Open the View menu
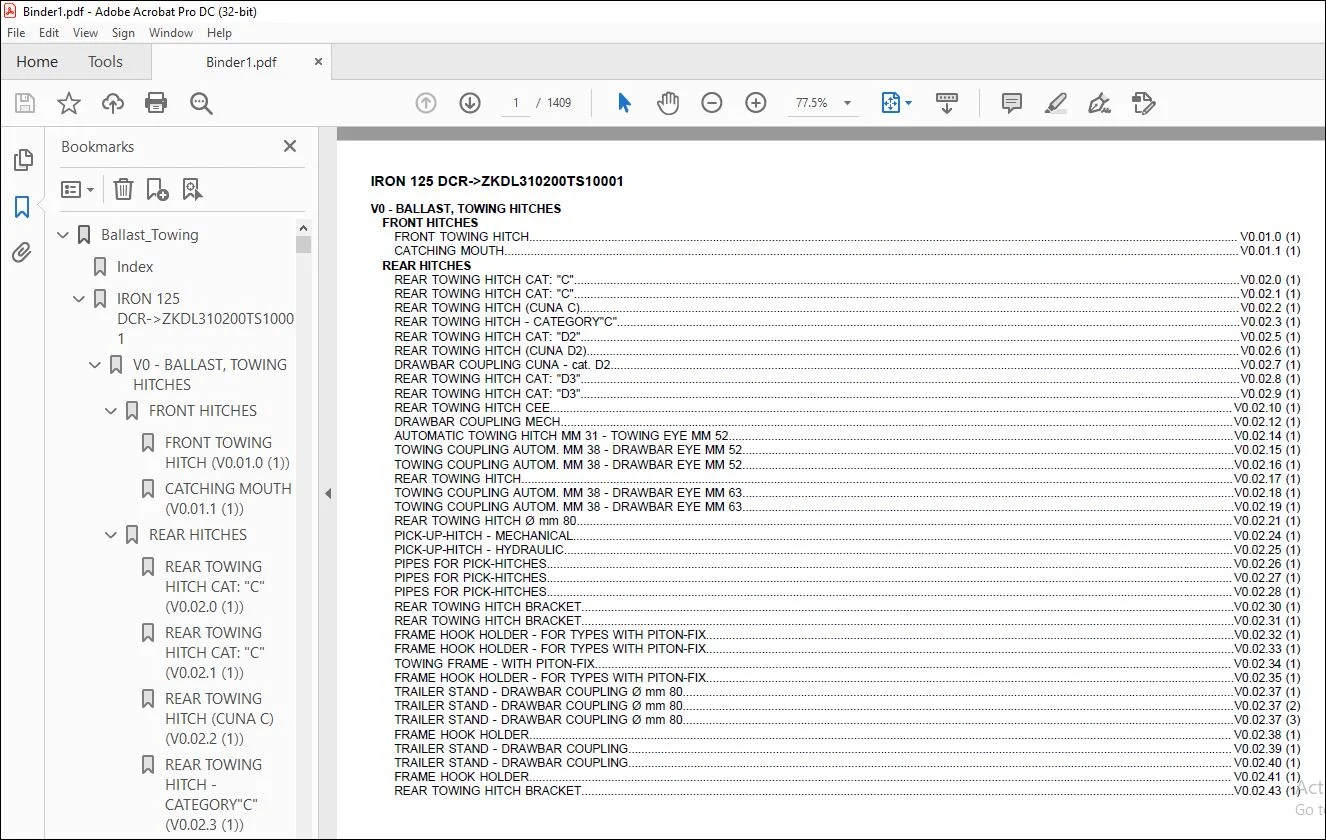Image resolution: width=1326 pixels, height=840 pixels. tap(86, 33)
